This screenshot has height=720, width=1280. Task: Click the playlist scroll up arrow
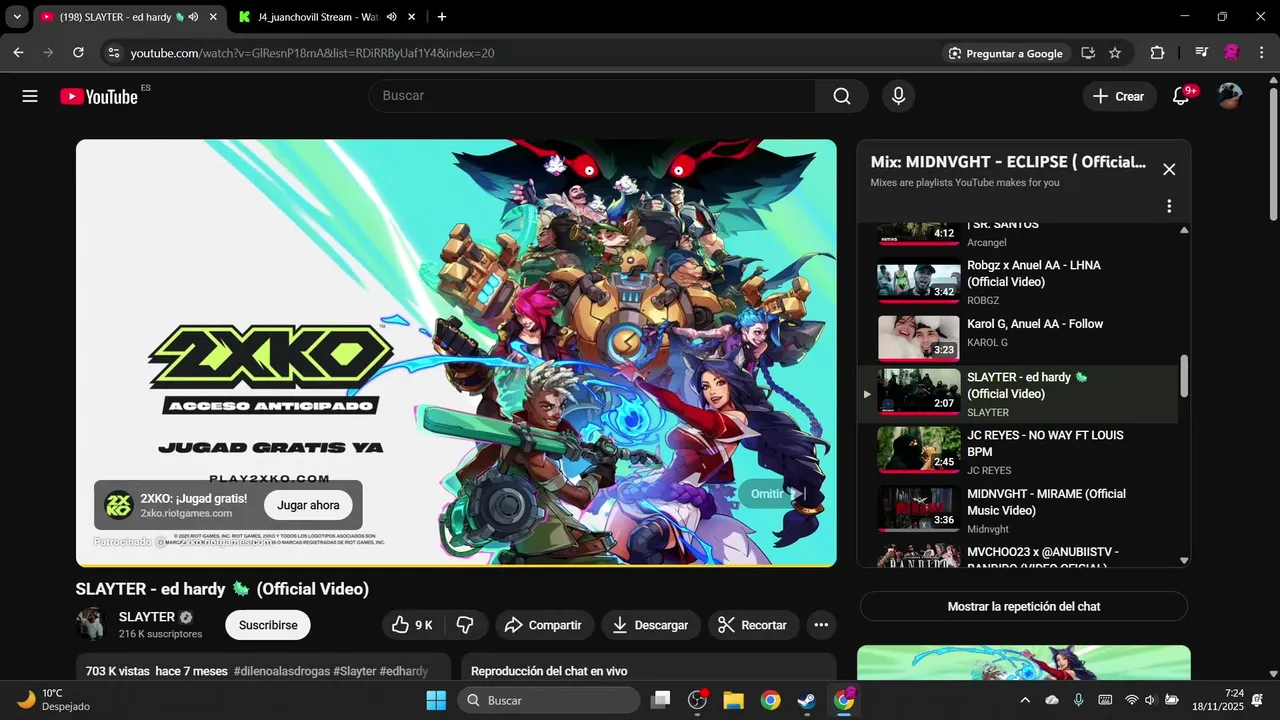(x=1184, y=230)
